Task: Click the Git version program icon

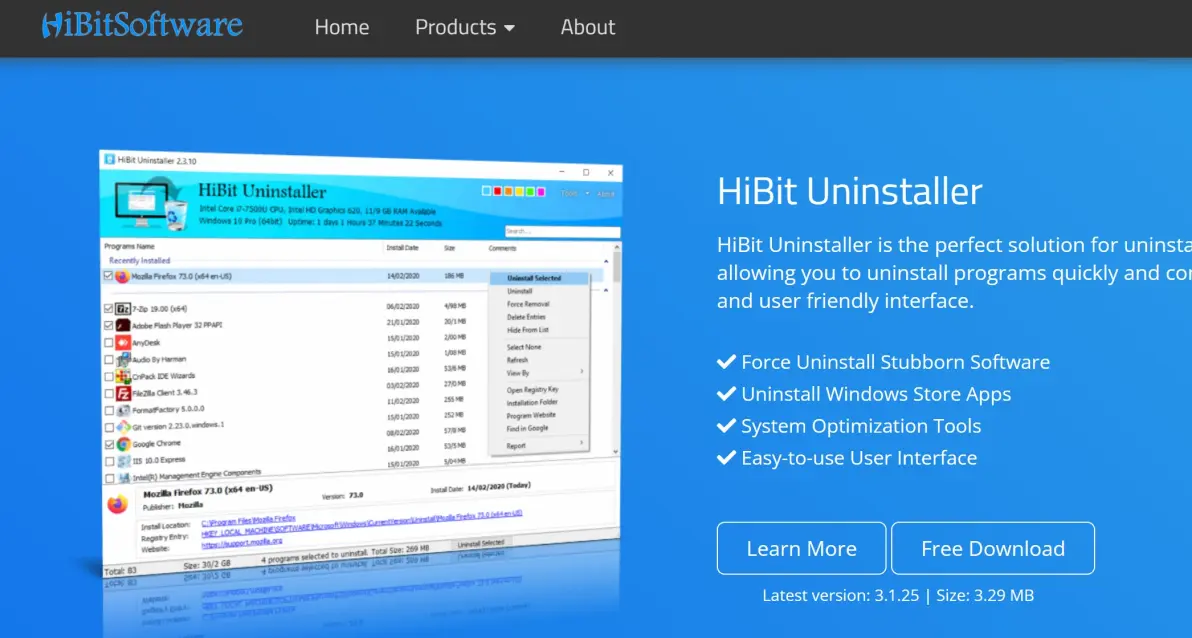Action: coord(122,427)
